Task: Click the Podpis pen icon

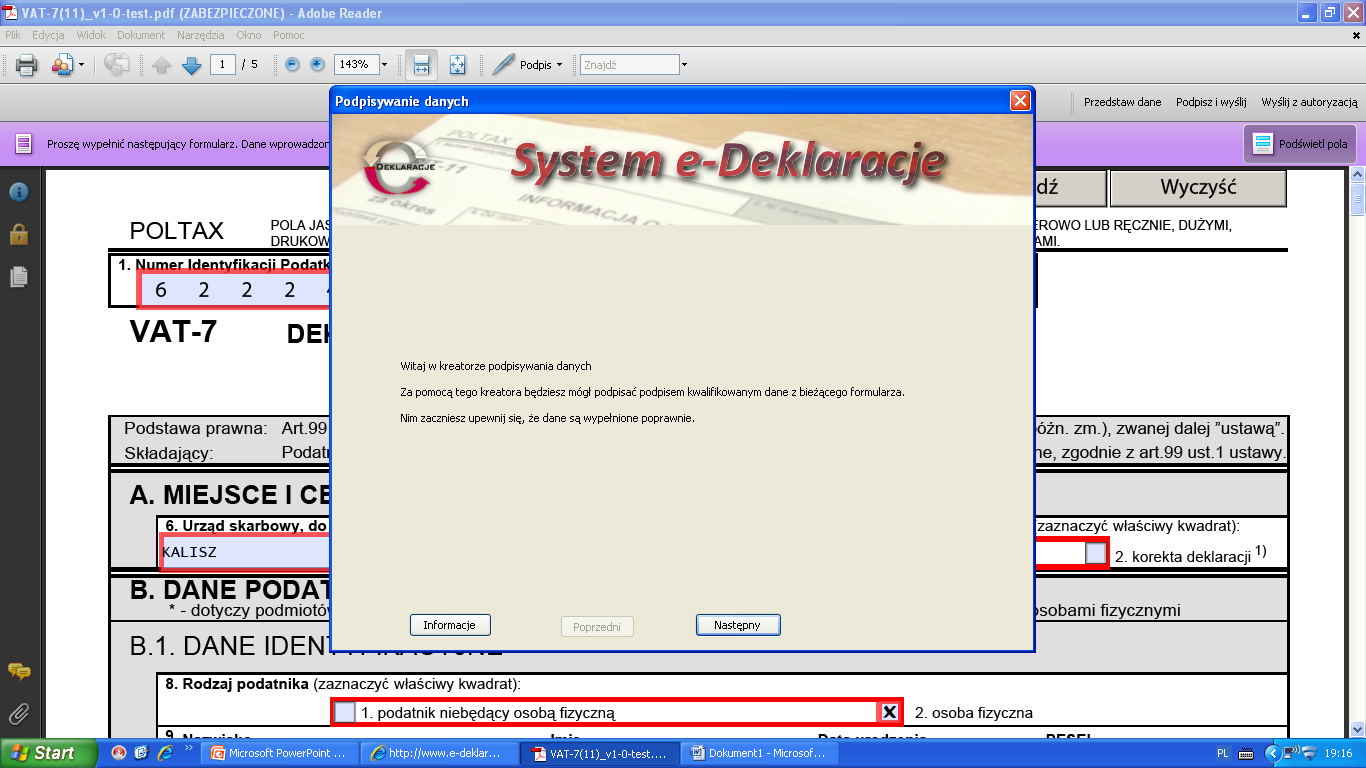Action: (x=504, y=65)
